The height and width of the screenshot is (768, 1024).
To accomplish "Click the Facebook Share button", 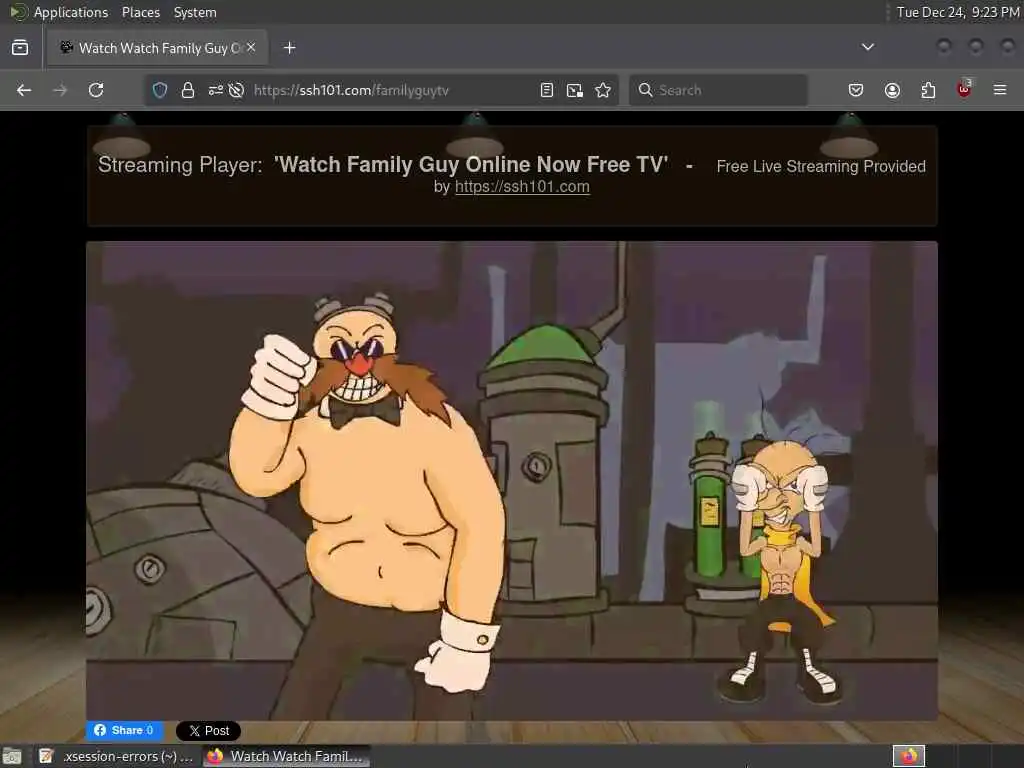I will click(x=124, y=730).
